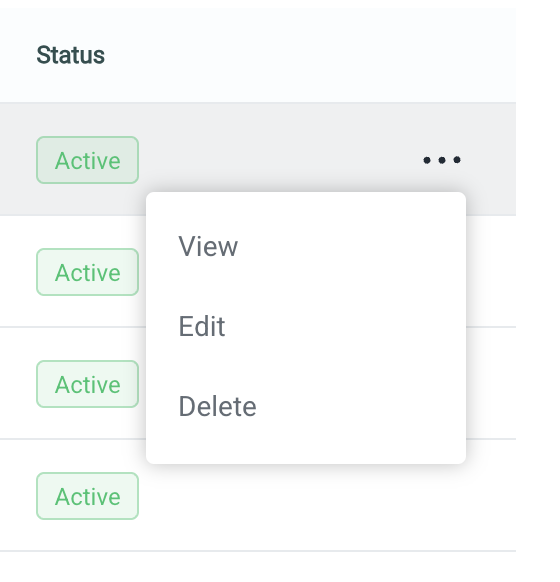This screenshot has width=560, height=582.
Task: Select the highlighted first table row
Action: (x=258, y=159)
